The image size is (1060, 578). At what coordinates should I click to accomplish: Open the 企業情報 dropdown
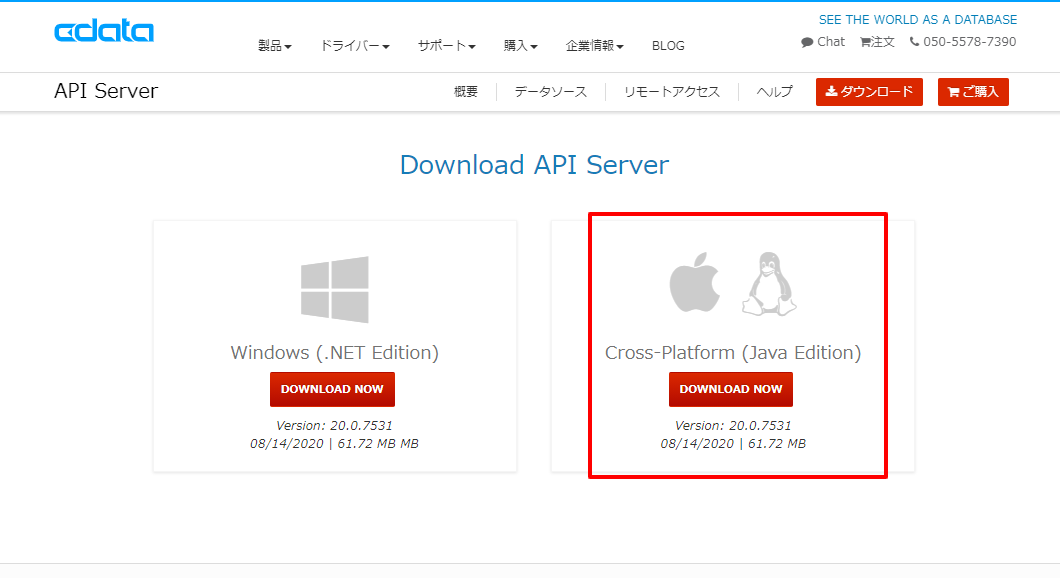[x=594, y=46]
